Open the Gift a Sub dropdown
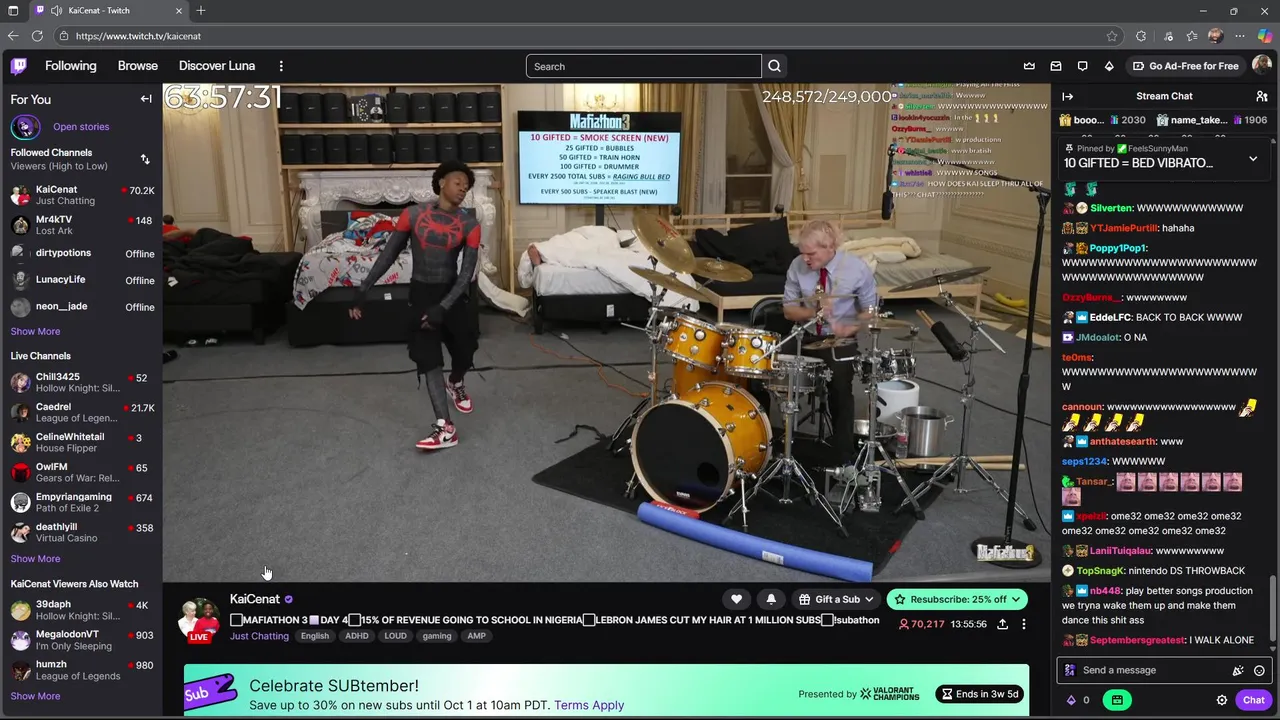This screenshot has height=720, width=1280. 836,599
